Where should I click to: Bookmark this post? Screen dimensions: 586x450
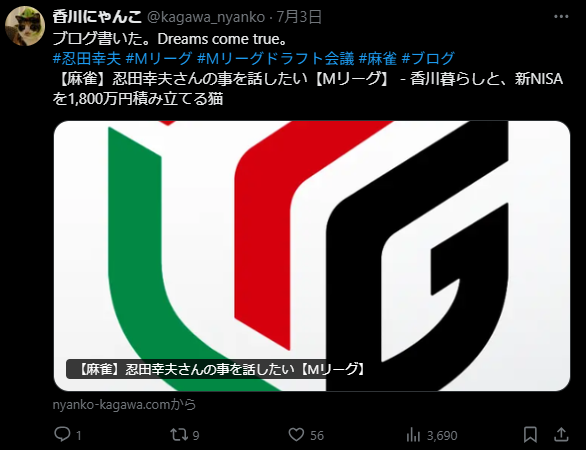[x=530, y=435]
